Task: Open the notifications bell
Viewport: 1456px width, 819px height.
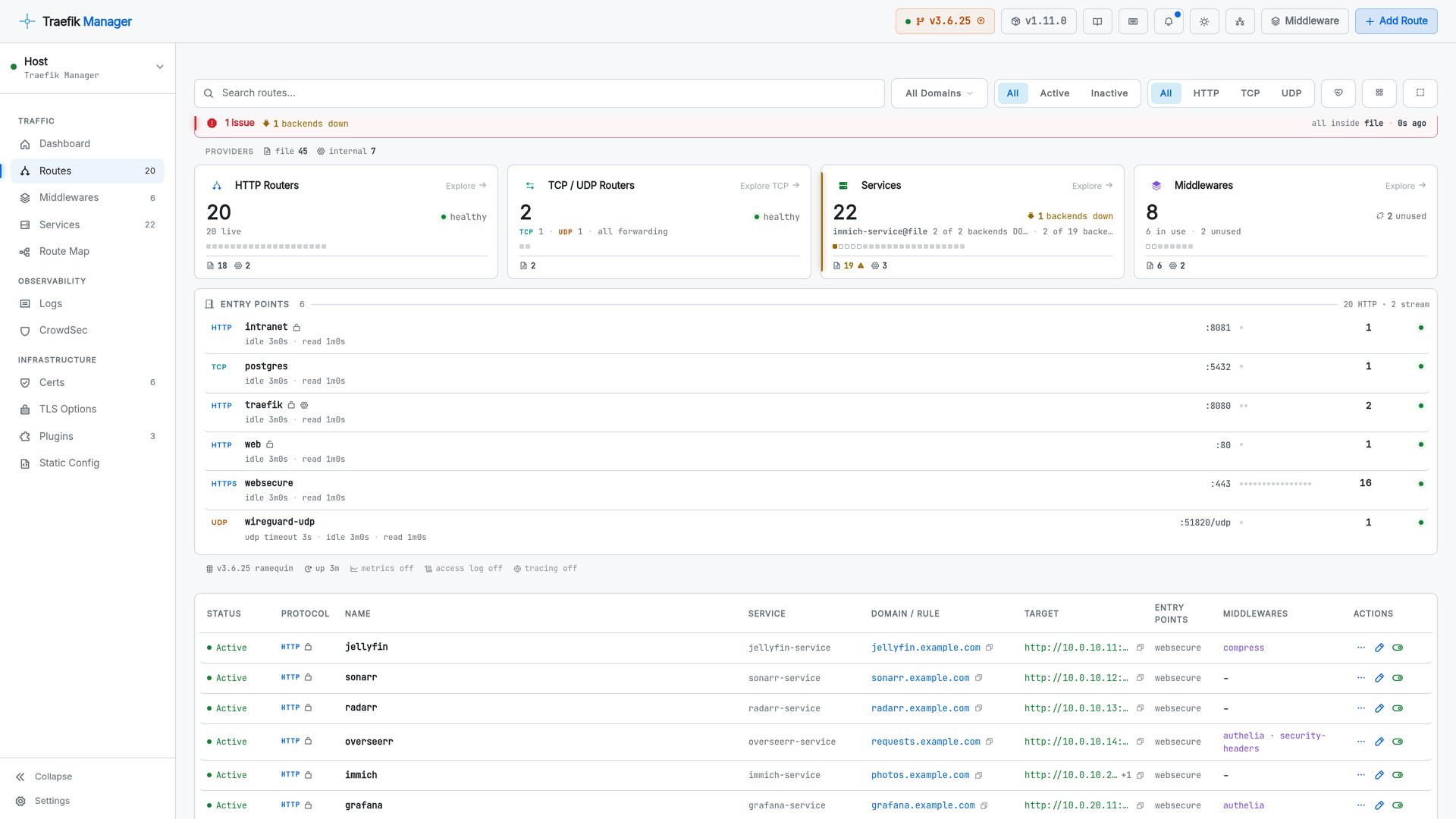Action: 1169,21
